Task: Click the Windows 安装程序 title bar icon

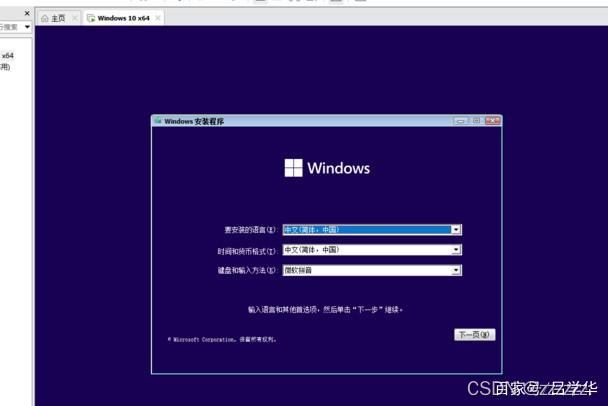Action: tap(158, 121)
